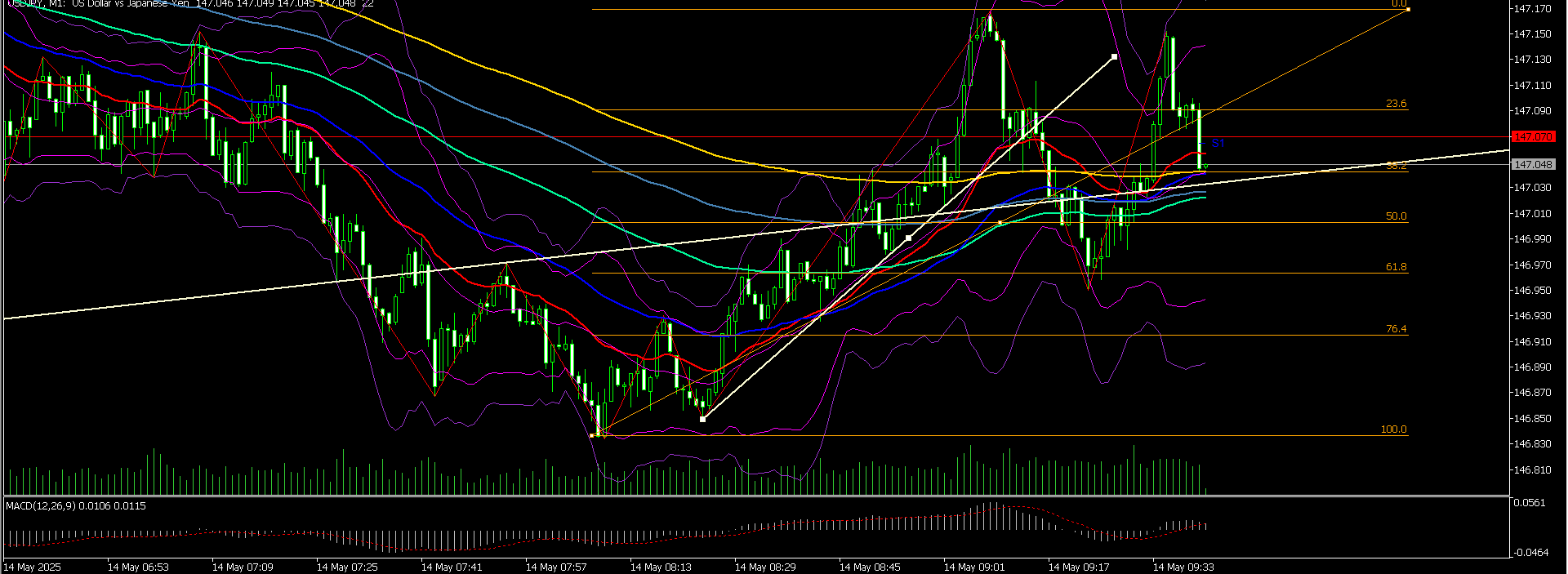1568x574 pixels.
Task: Select the Fibonacci 61.8 level label
Action: pos(1396,267)
